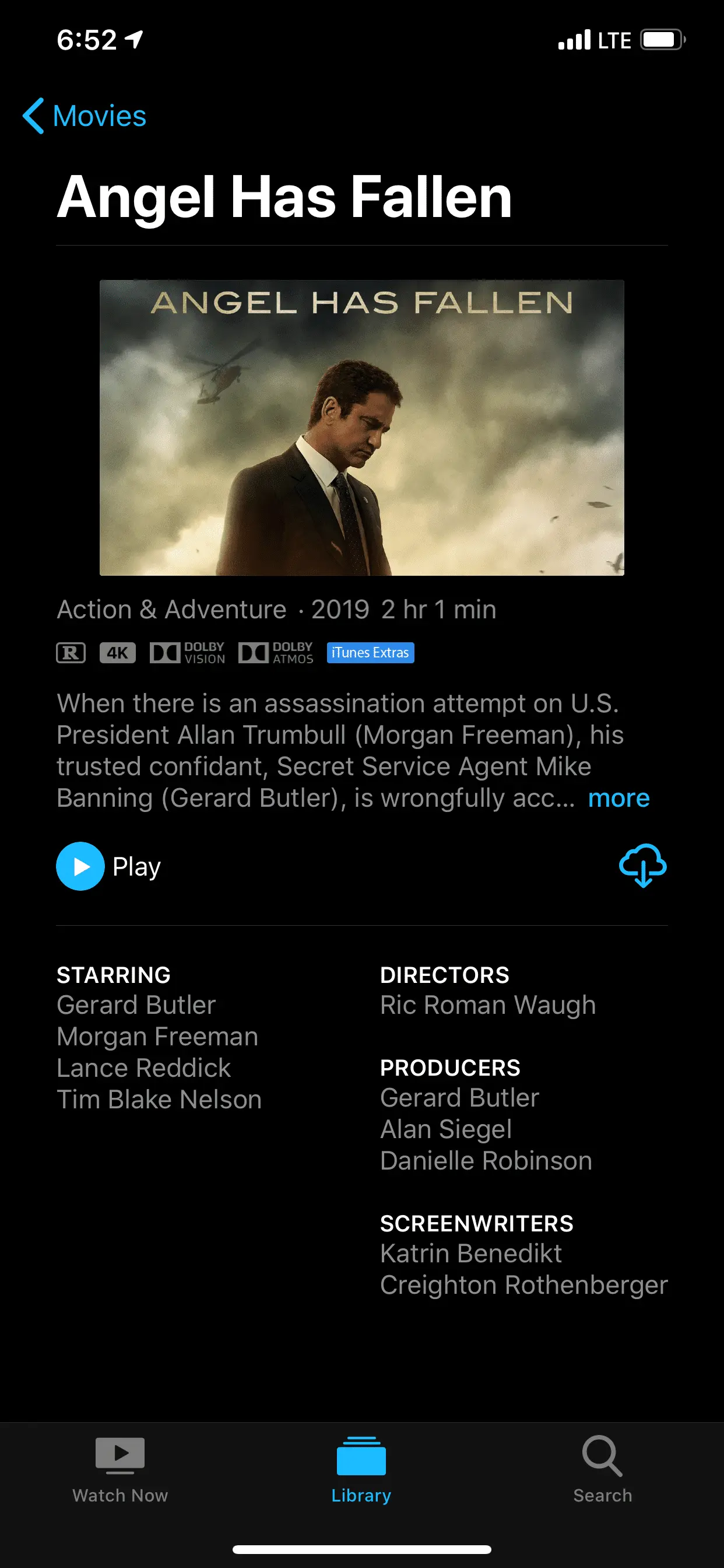Tap the iTunes Extras badge
The height and width of the screenshot is (1568, 724).
click(371, 653)
